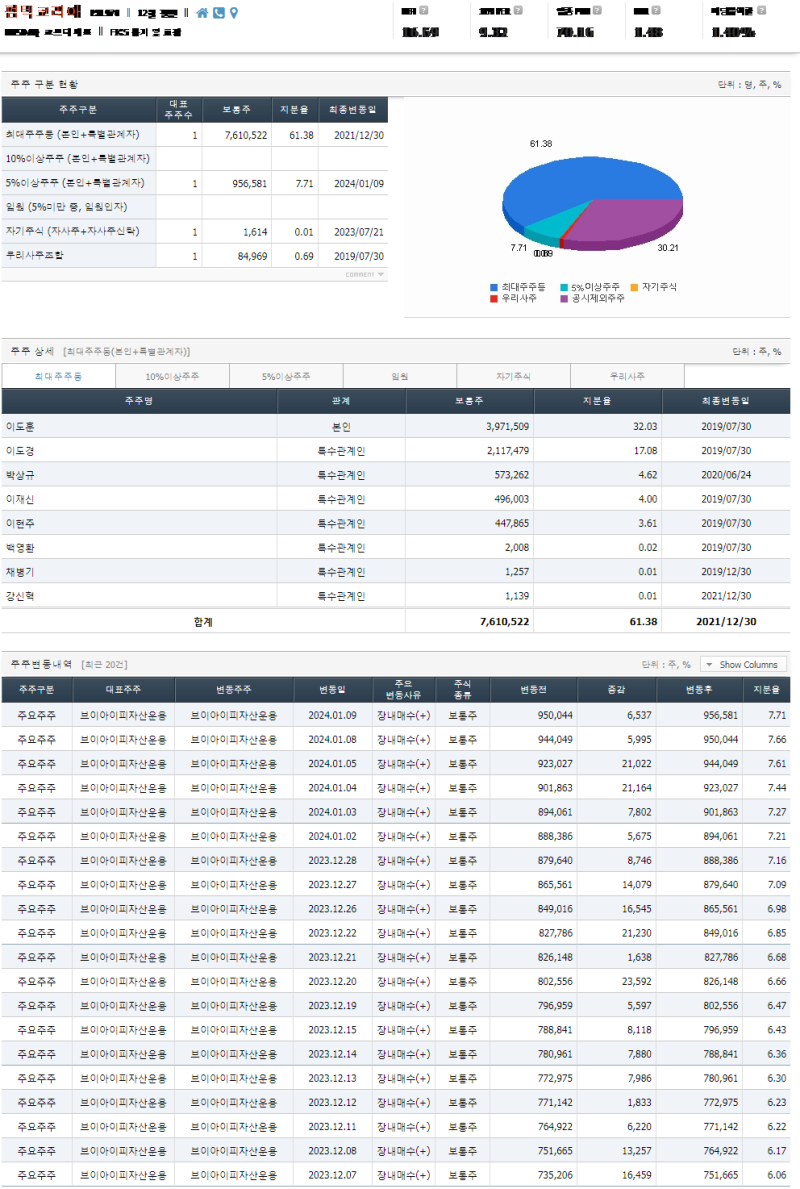Open help tooltip above the 16.69 value

[x=424, y=10]
